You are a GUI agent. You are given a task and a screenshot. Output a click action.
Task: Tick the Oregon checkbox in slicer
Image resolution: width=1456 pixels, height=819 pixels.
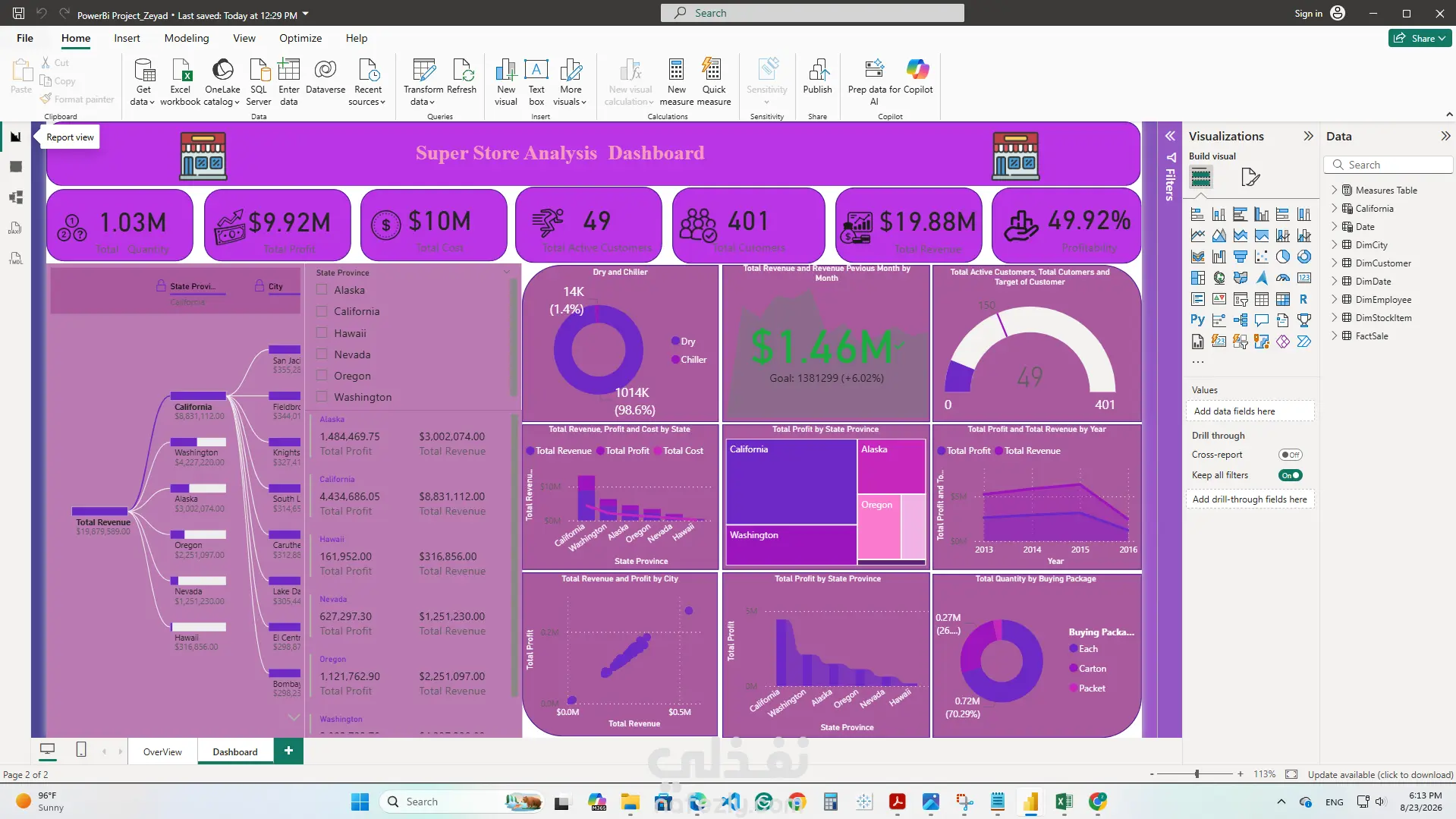[322, 376]
